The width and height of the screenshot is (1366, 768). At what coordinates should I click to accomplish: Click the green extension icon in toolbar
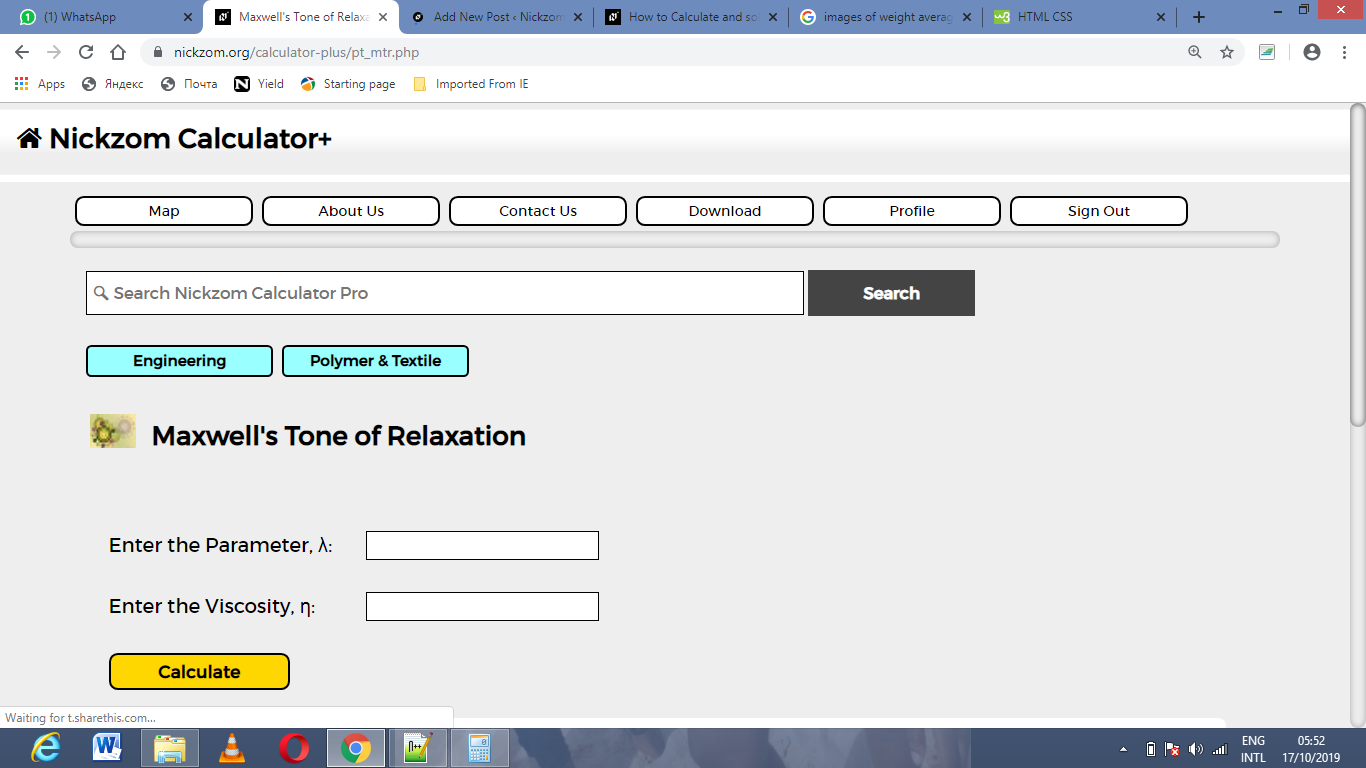tap(1267, 52)
